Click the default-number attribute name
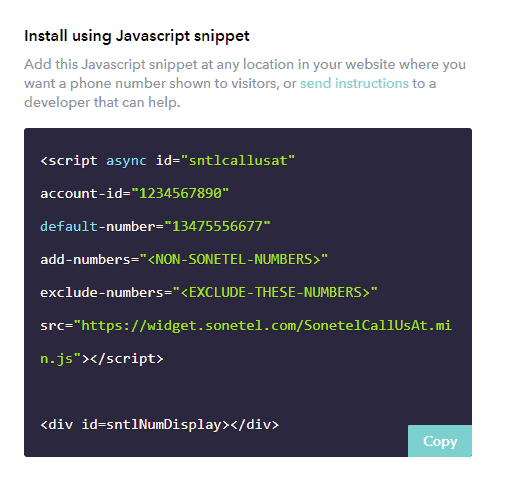The height and width of the screenshot is (496, 530). [97, 226]
